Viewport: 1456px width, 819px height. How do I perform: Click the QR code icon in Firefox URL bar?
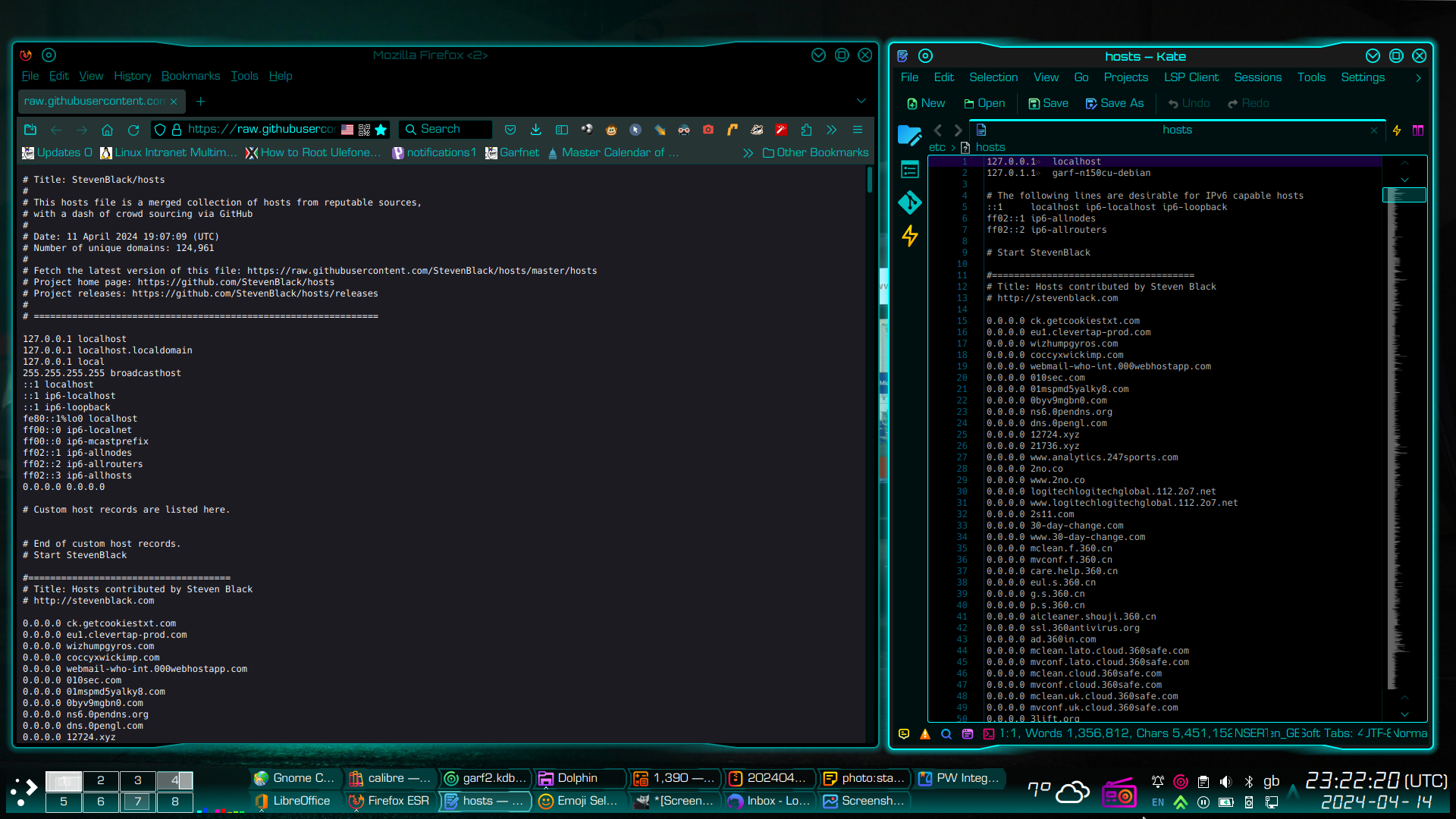click(x=364, y=130)
